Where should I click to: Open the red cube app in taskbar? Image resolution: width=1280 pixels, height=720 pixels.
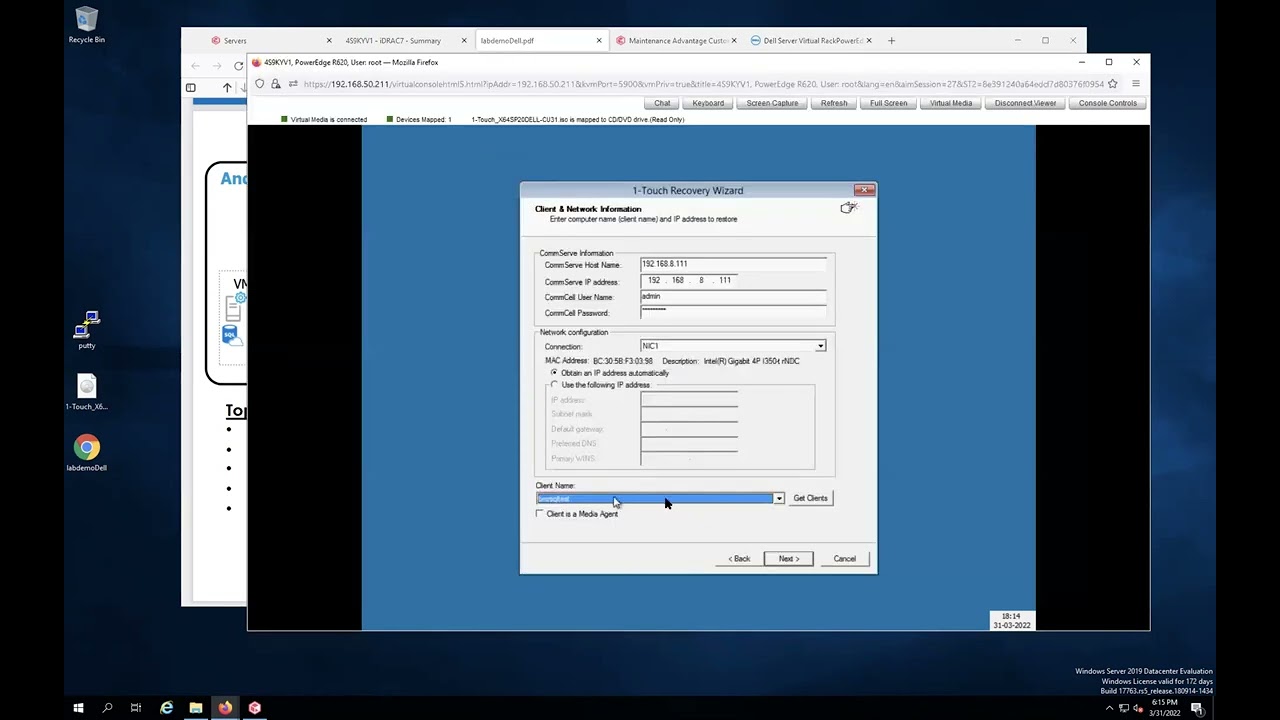pyautogui.click(x=254, y=708)
